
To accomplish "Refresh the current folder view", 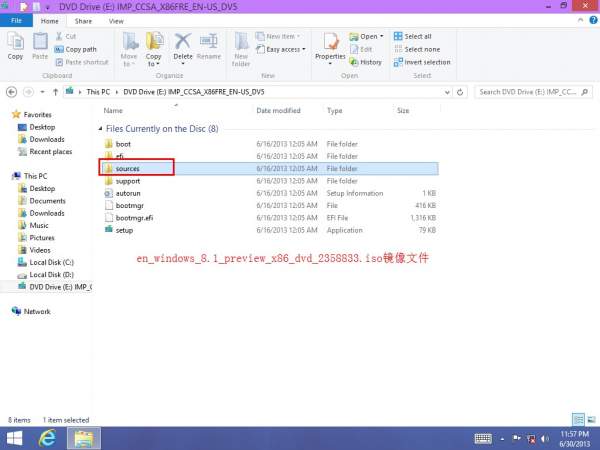I will [460, 92].
